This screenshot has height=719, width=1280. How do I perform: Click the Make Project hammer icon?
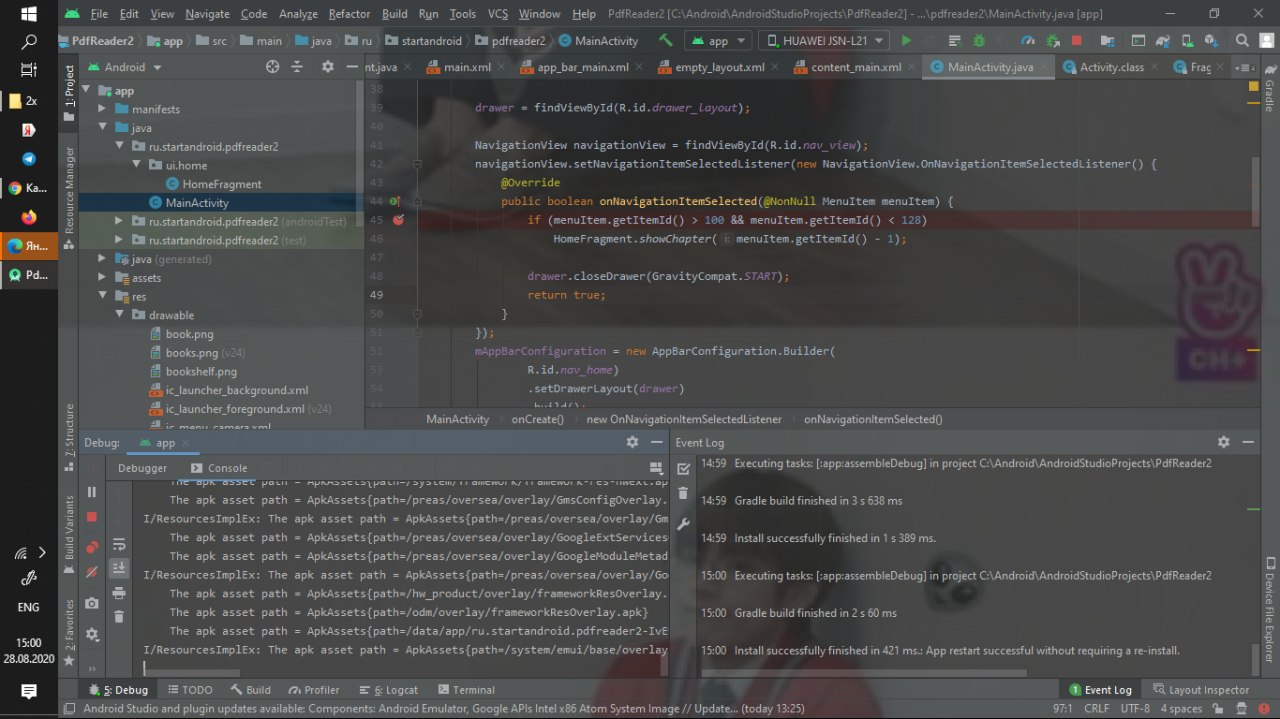tap(666, 41)
